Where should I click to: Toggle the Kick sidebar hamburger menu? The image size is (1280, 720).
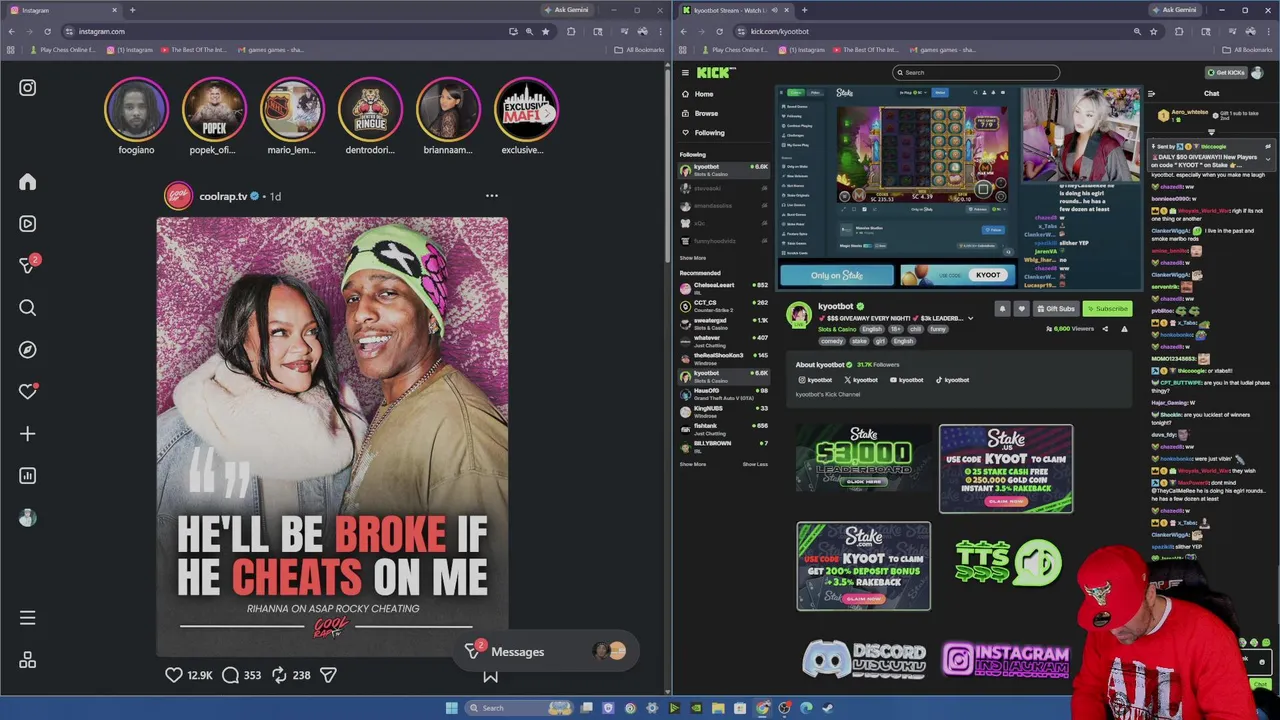point(685,72)
